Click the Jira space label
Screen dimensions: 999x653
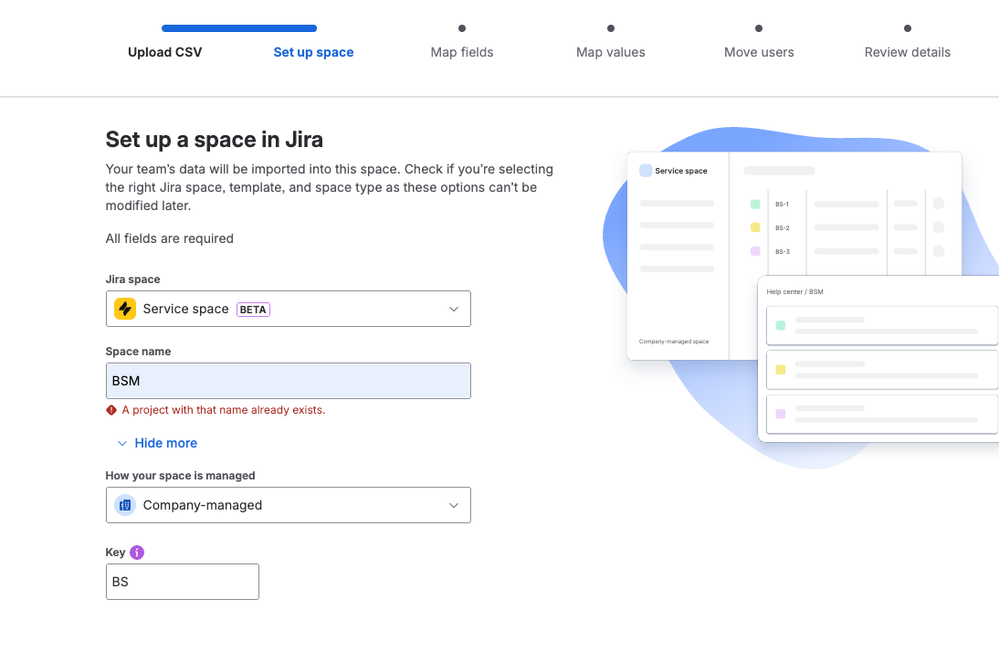point(133,279)
